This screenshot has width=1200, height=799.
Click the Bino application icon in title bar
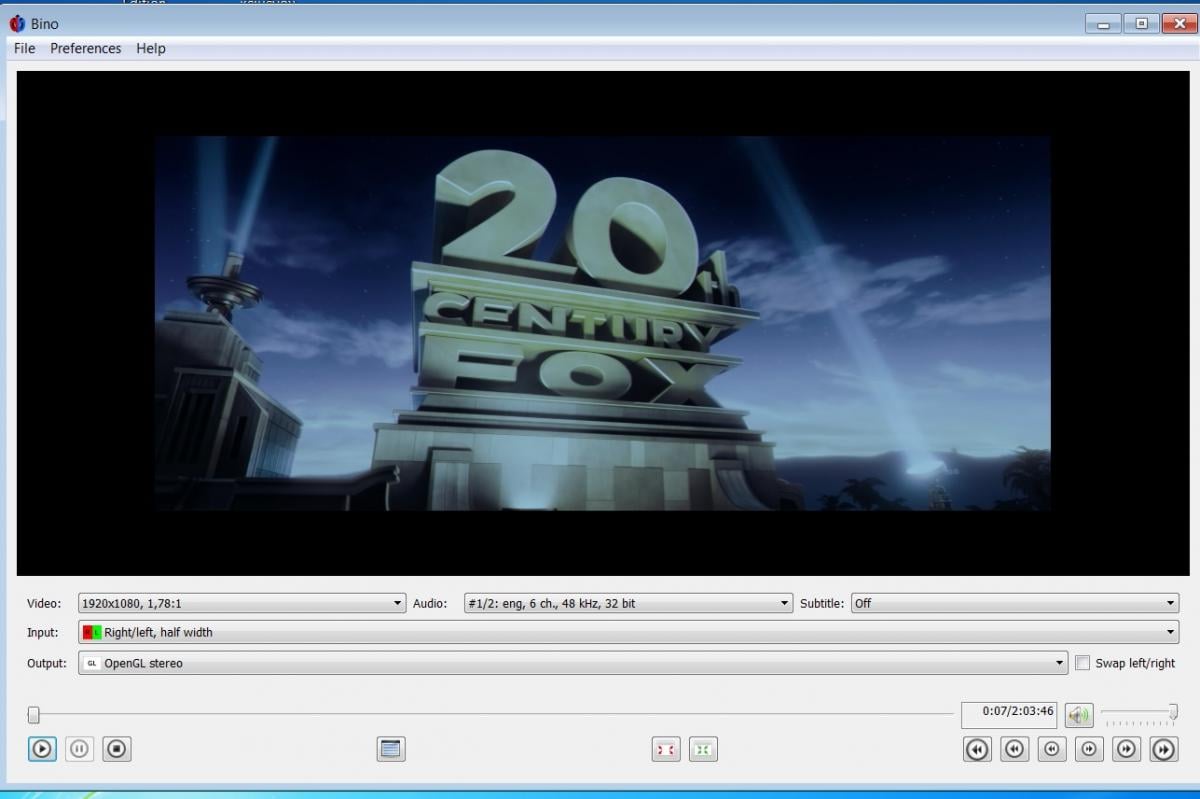tap(17, 23)
